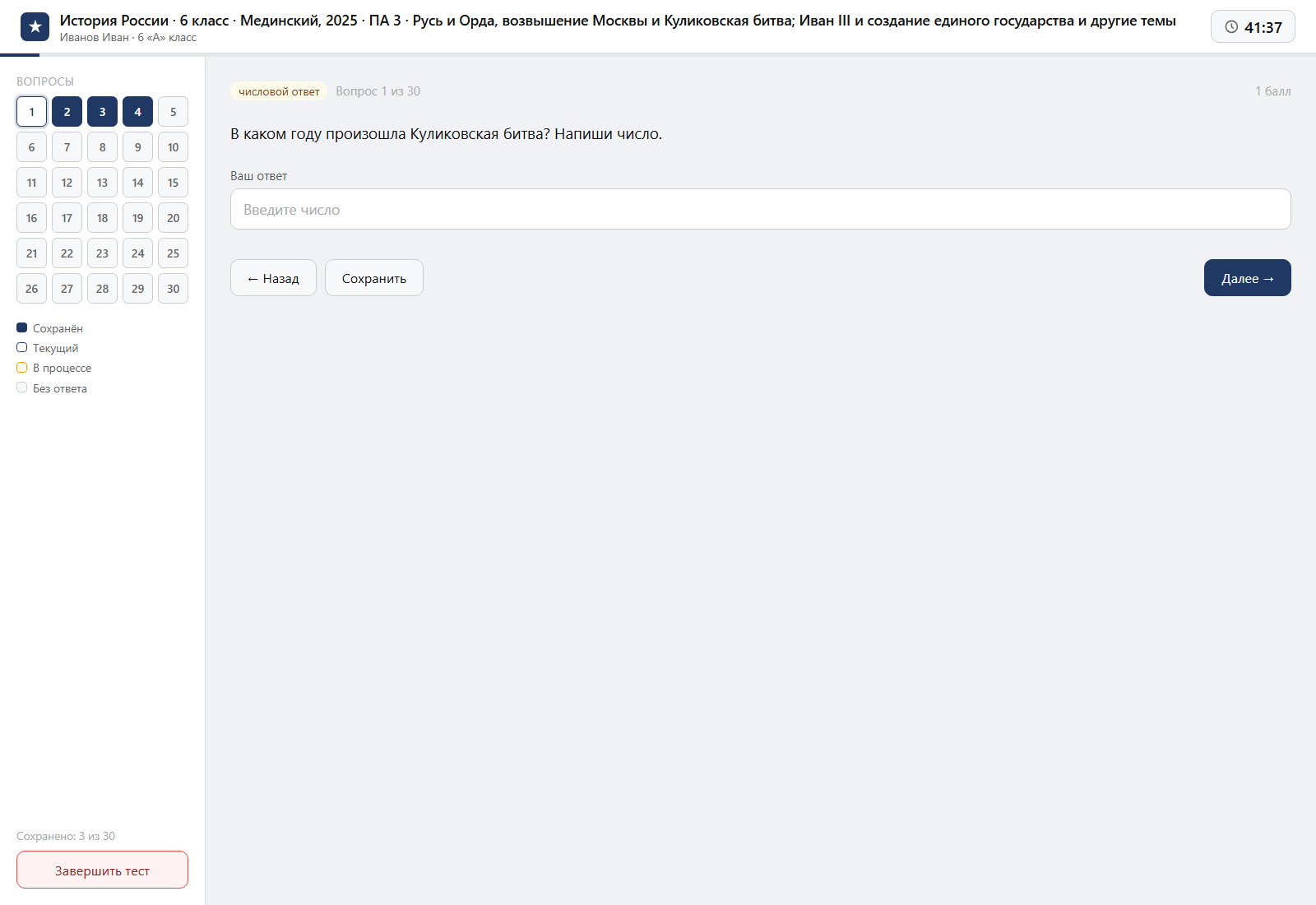The width and height of the screenshot is (1316, 905).
Task: Finish with Завершить тест button
Action: tap(102, 870)
